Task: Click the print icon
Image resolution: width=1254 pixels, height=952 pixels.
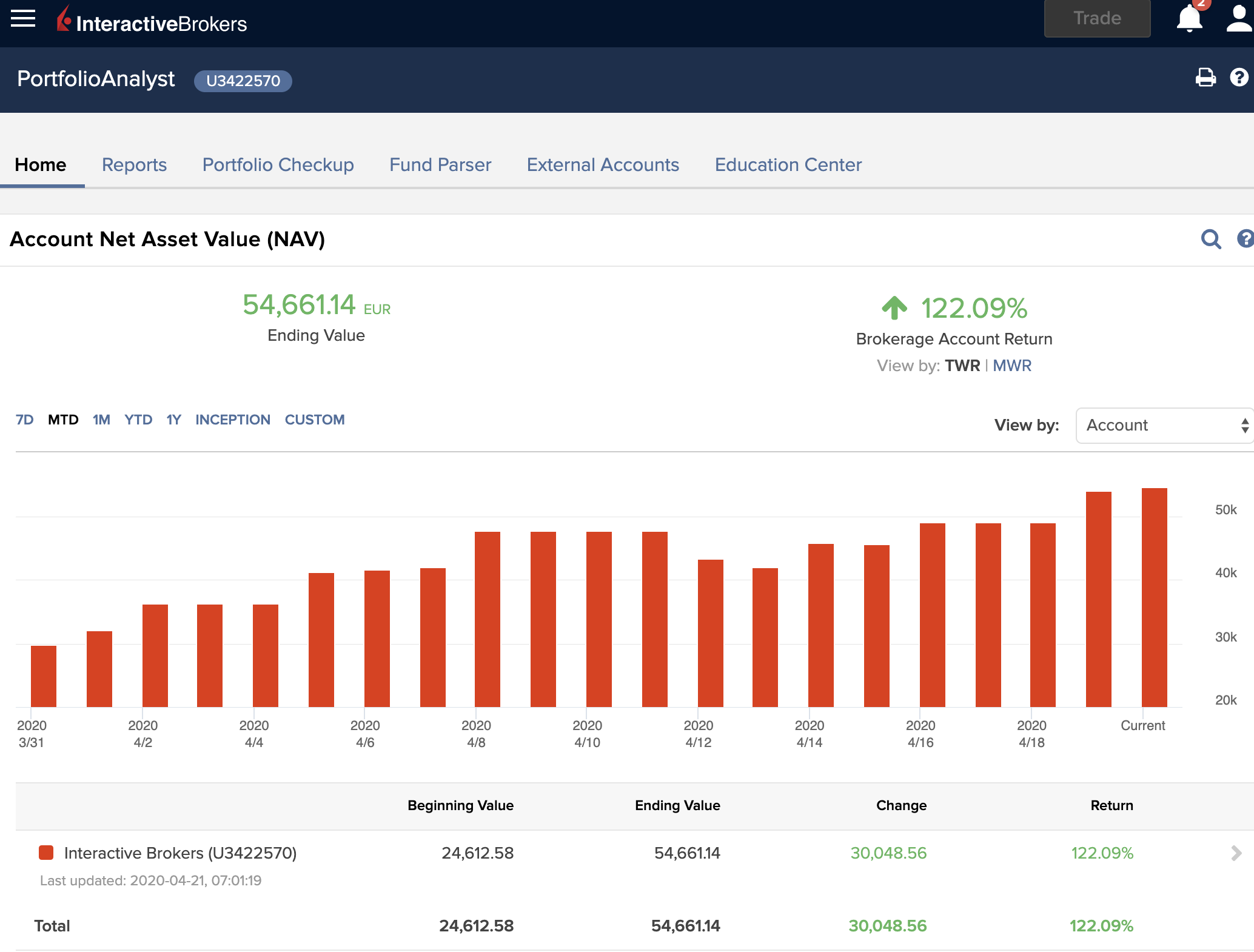Action: [x=1205, y=78]
